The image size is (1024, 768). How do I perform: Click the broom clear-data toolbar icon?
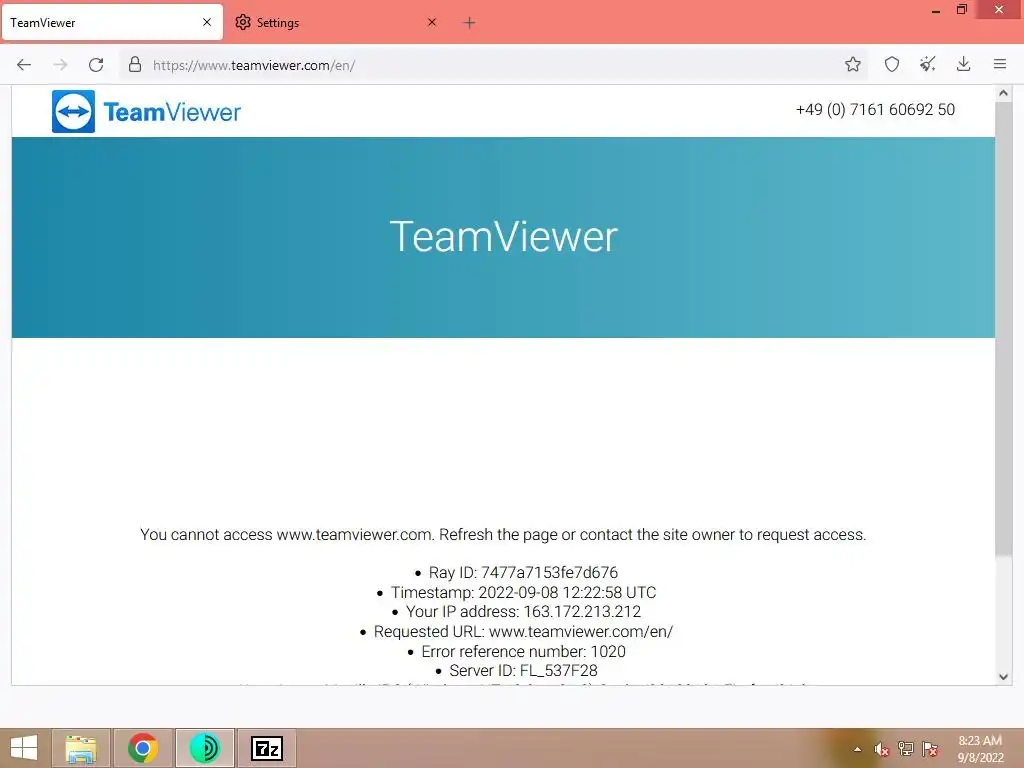point(927,64)
